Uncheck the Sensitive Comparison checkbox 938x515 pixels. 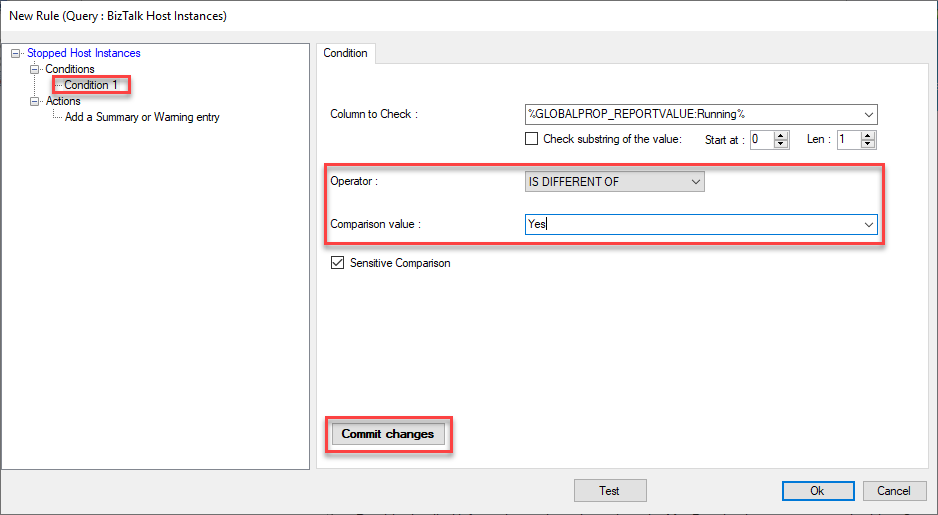337,263
